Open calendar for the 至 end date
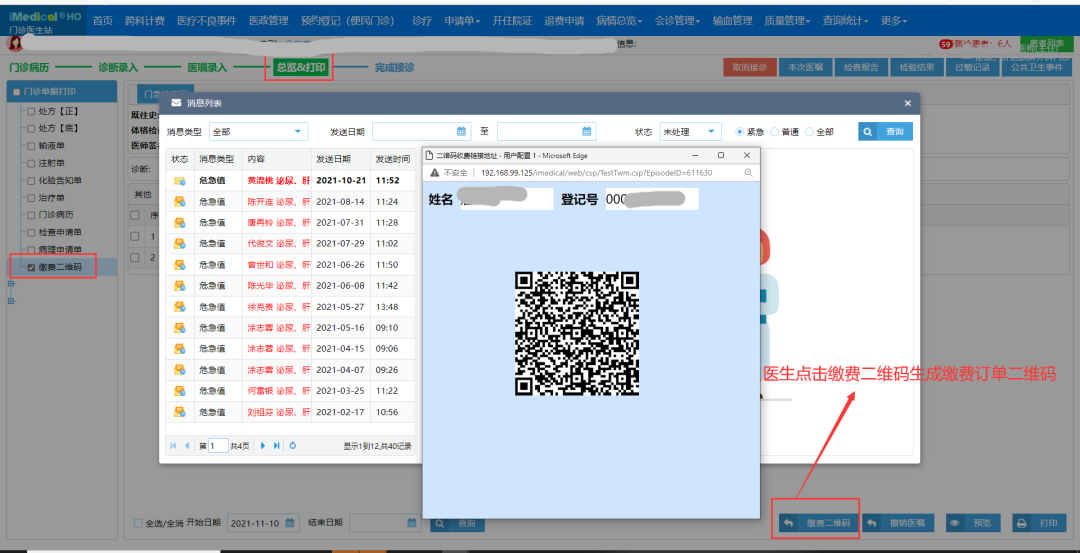1080x553 pixels. click(x=586, y=132)
